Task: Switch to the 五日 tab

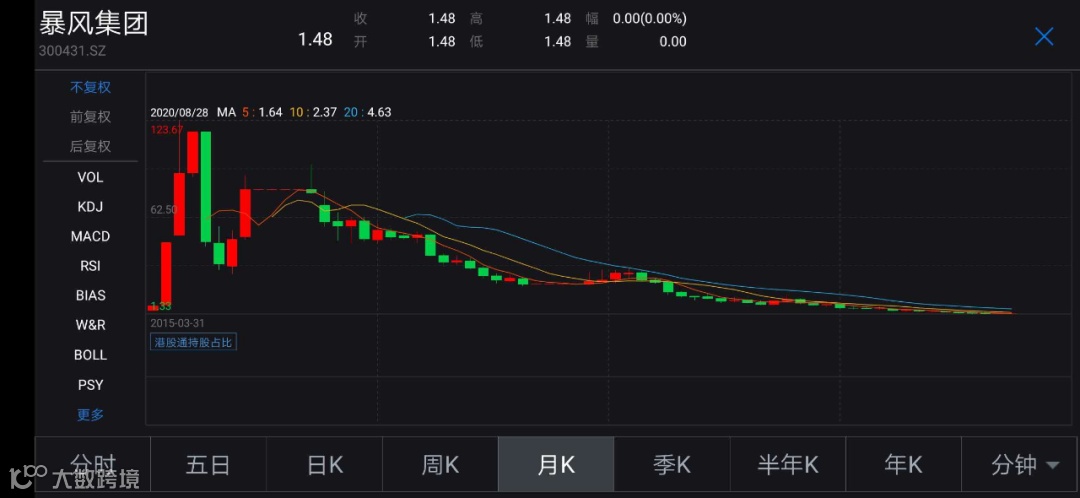Action: coord(208,465)
